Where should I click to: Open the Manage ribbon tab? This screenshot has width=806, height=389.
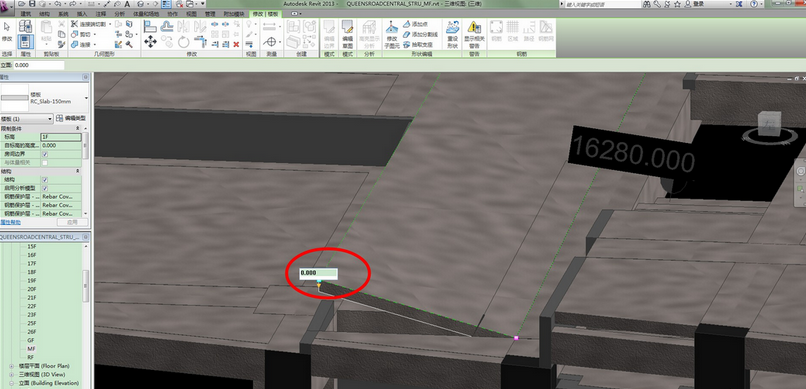[209, 14]
